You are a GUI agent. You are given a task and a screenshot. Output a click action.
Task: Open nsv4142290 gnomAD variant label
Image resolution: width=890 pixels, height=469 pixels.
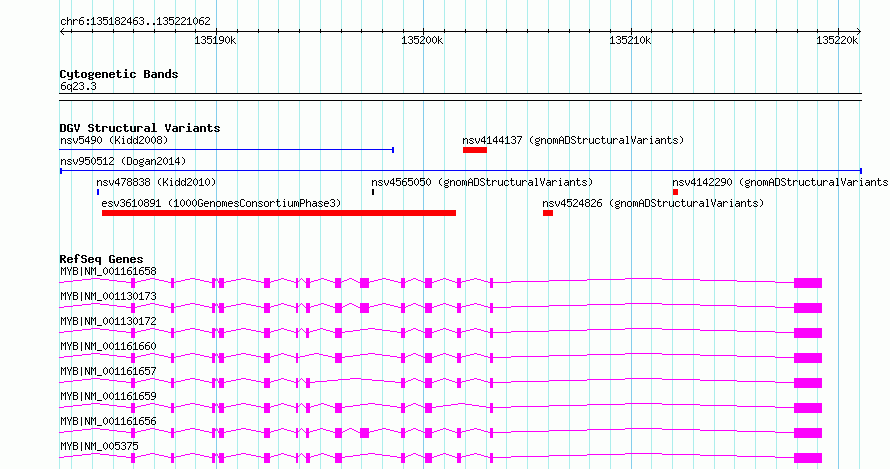pyautogui.click(x=780, y=182)
